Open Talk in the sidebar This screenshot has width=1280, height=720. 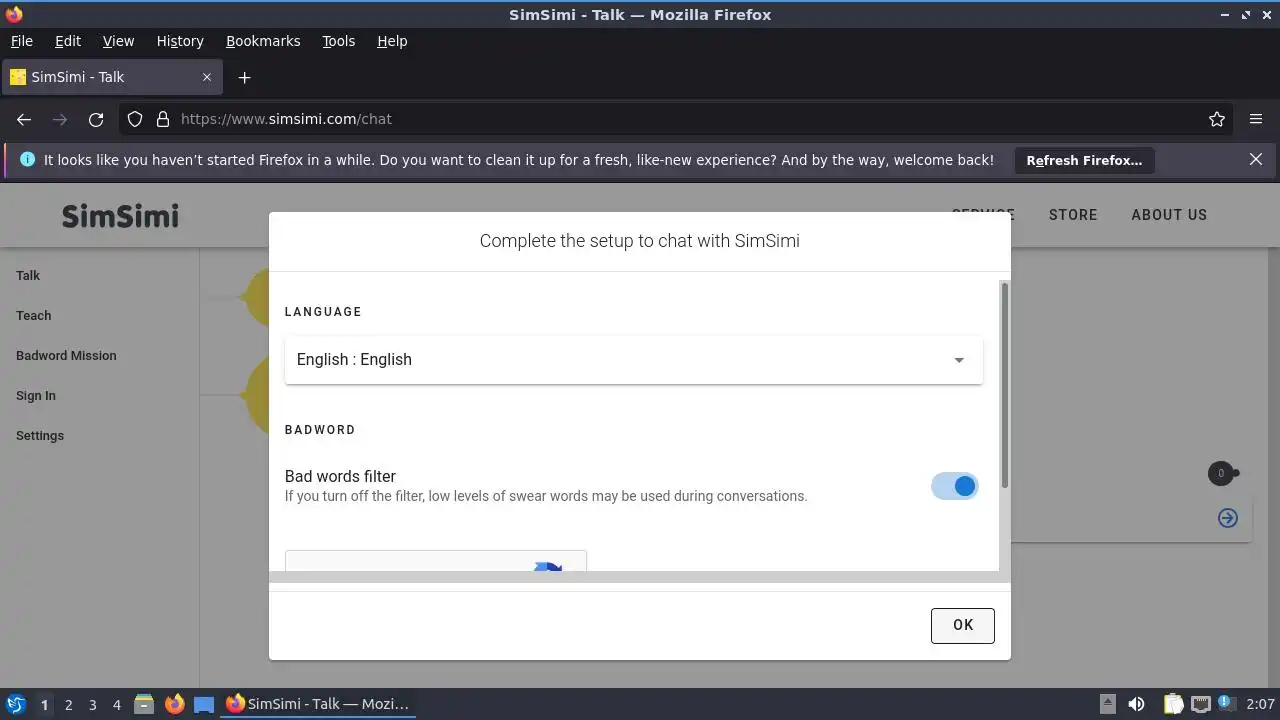click(28, 275)
